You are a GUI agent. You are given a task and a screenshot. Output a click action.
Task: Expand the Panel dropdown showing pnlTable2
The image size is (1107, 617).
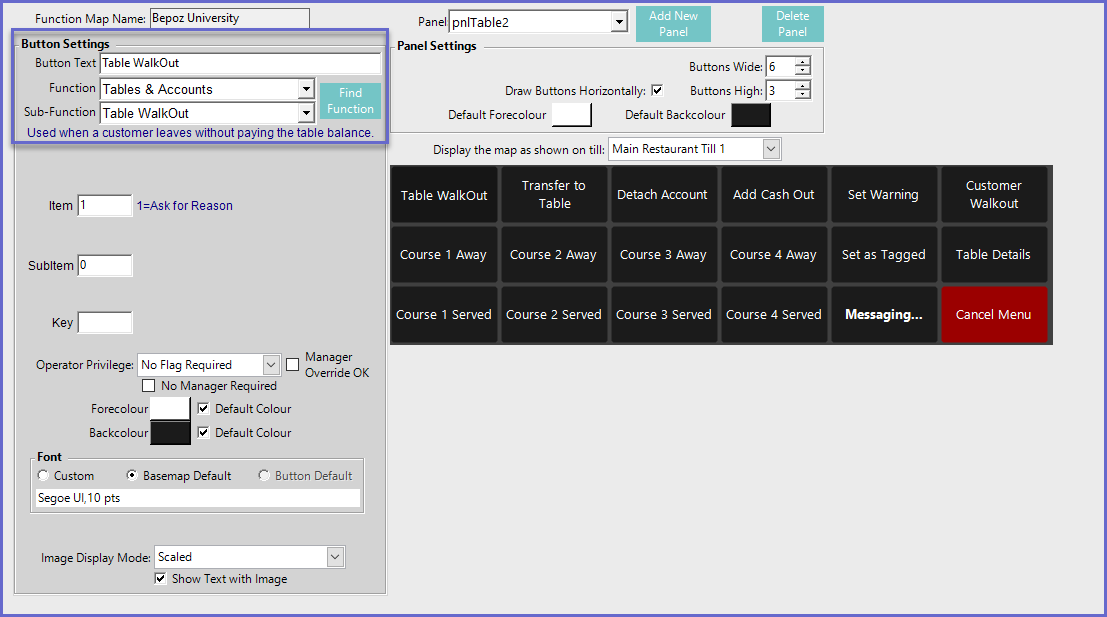point(619,22)
